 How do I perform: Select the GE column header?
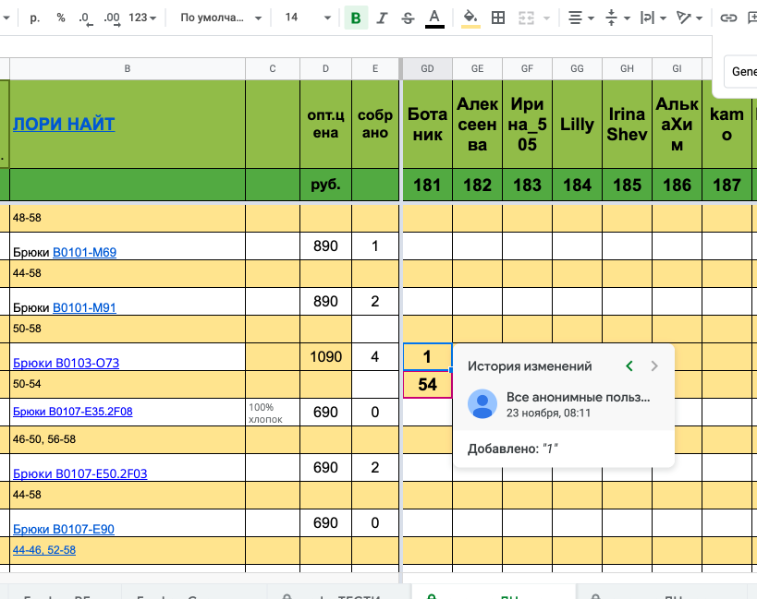pyautogui.click(x=477, y=68)
